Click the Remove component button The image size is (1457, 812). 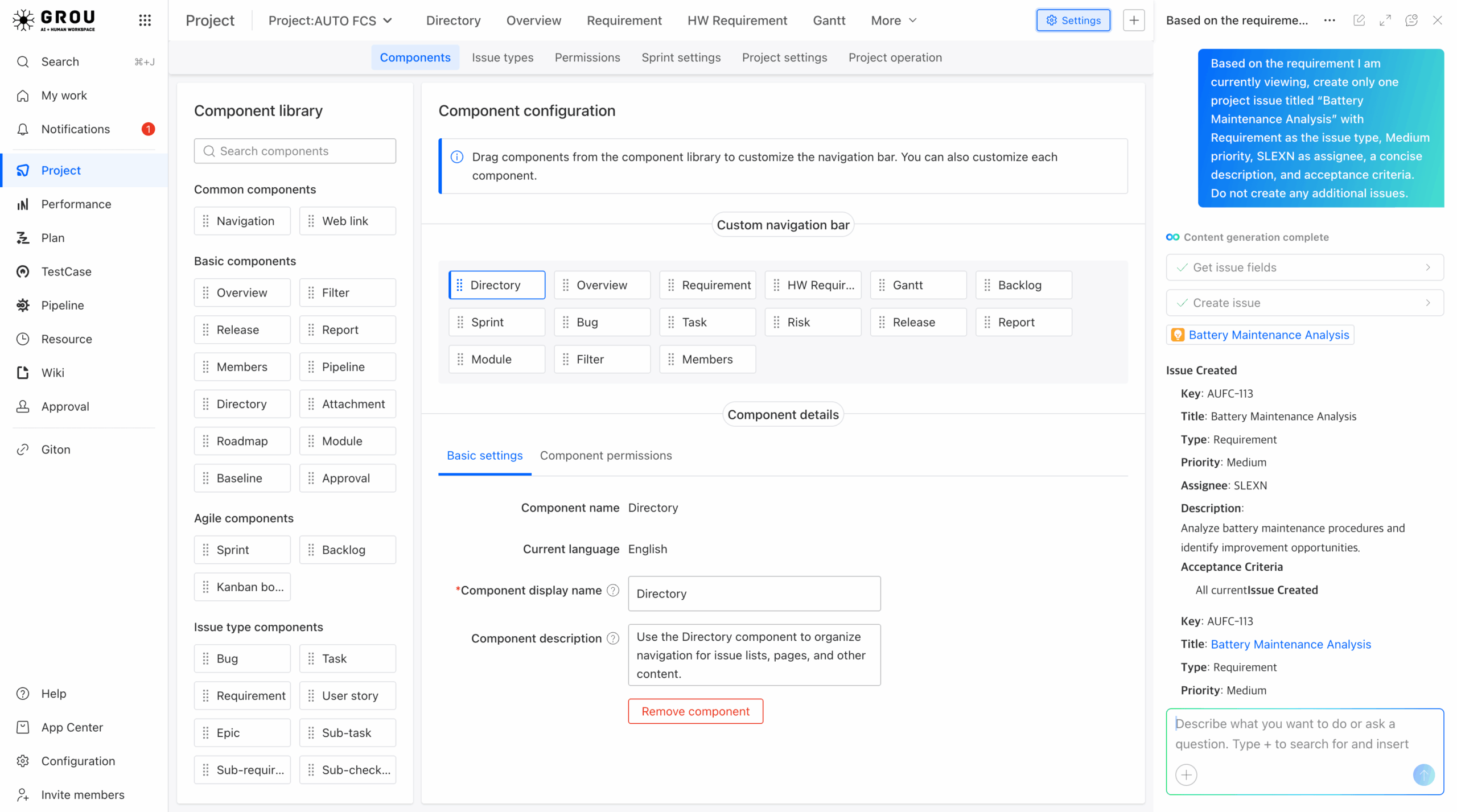point(695,711)
